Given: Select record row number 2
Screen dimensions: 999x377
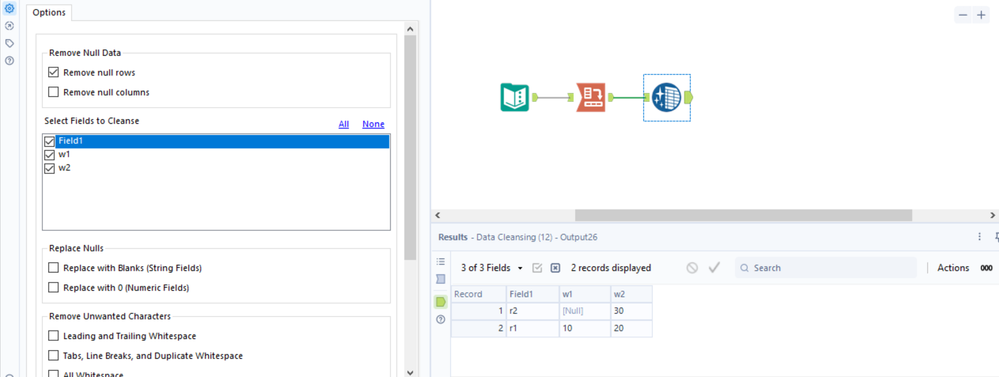Looking at the screenshot, I should click(478, 329).
